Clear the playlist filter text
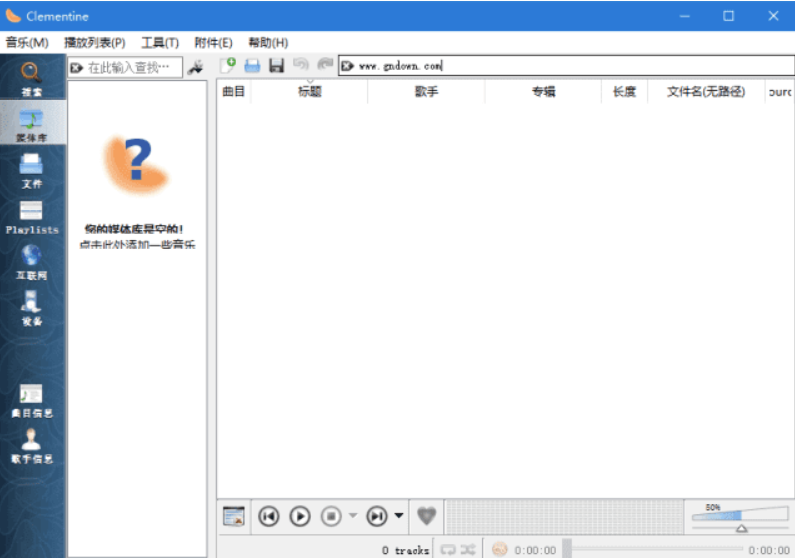 [347, 66]
